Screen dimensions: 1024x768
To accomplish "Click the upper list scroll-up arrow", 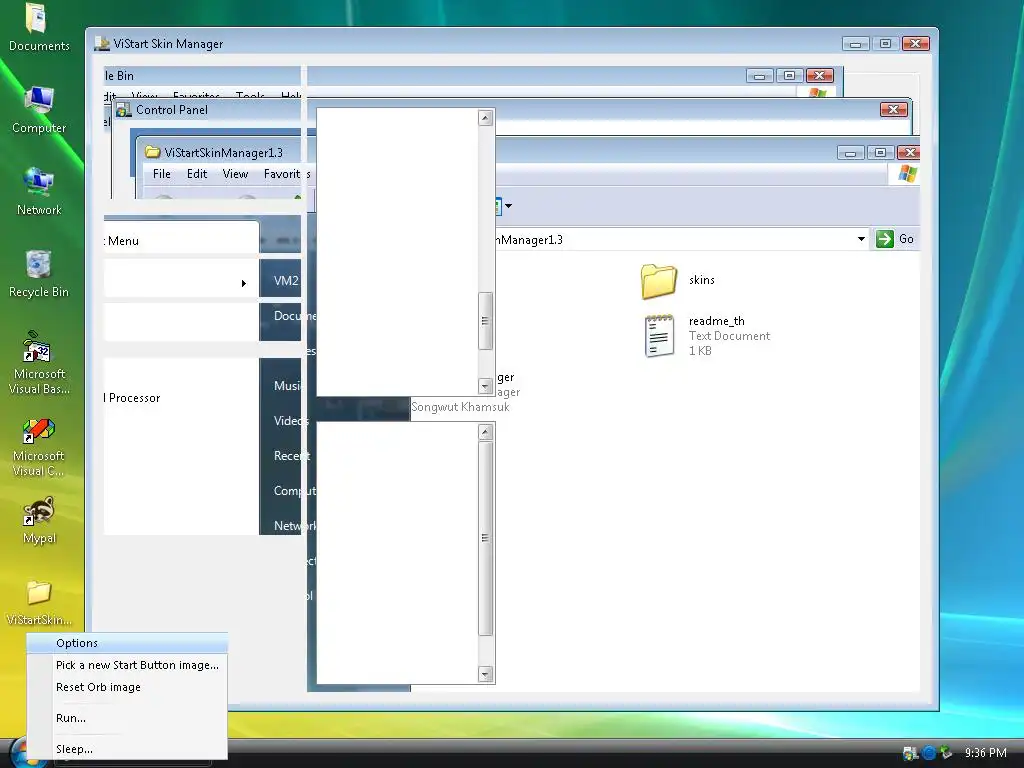I will (x=485, y=118).
